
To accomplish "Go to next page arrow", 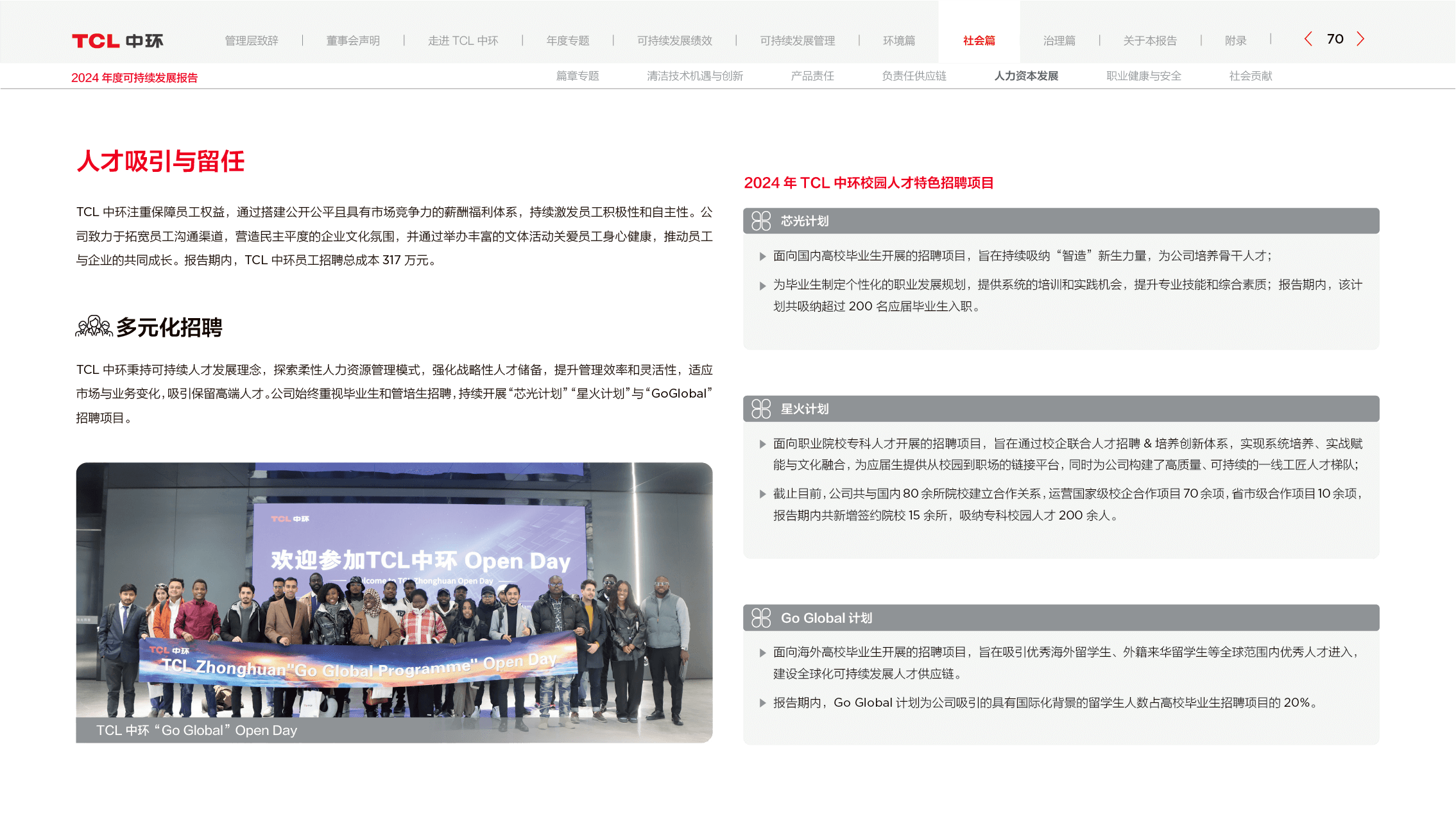I will point(1360,39).
